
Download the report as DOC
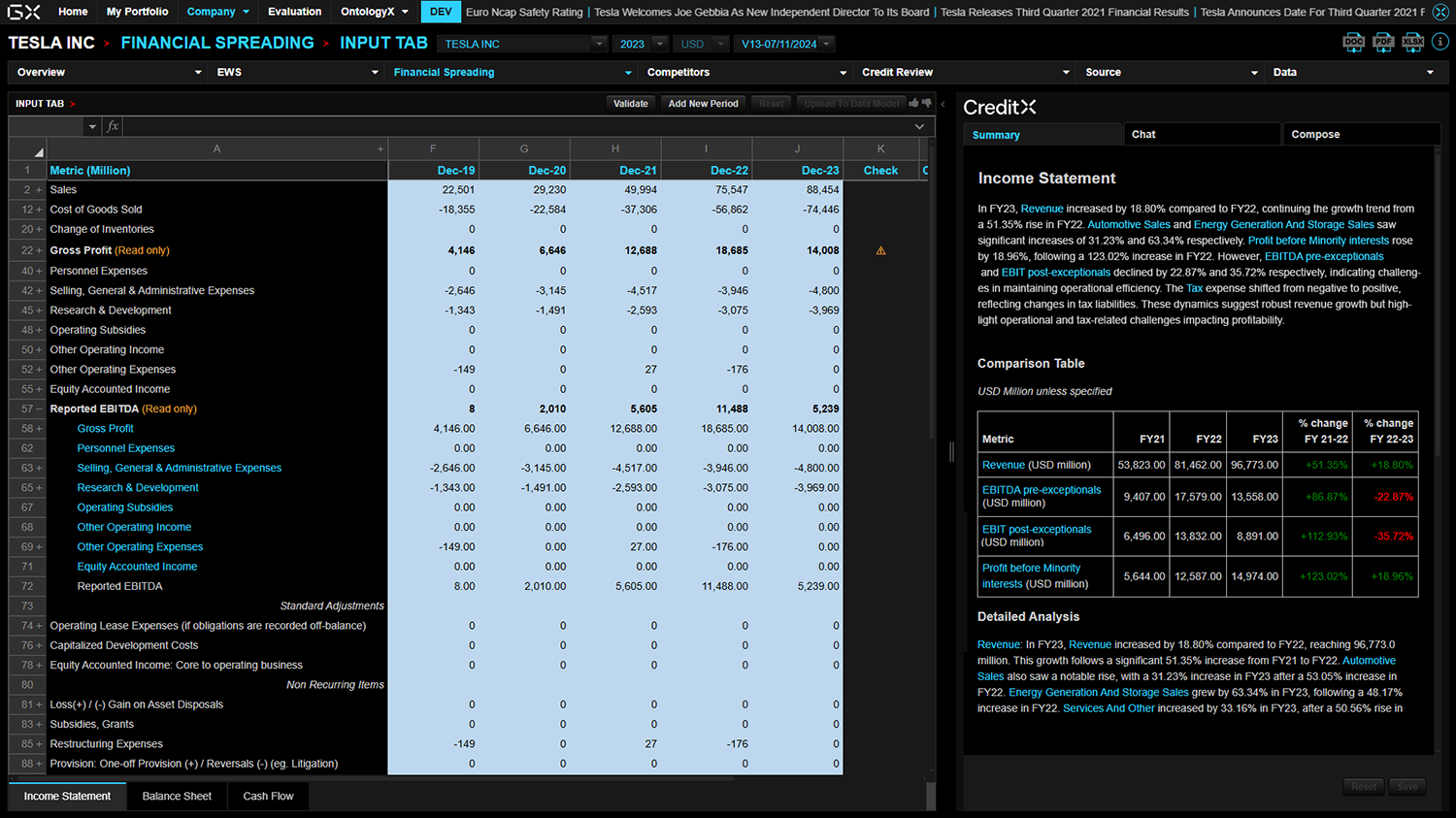pyautogui.click(x=1354, y=42)
